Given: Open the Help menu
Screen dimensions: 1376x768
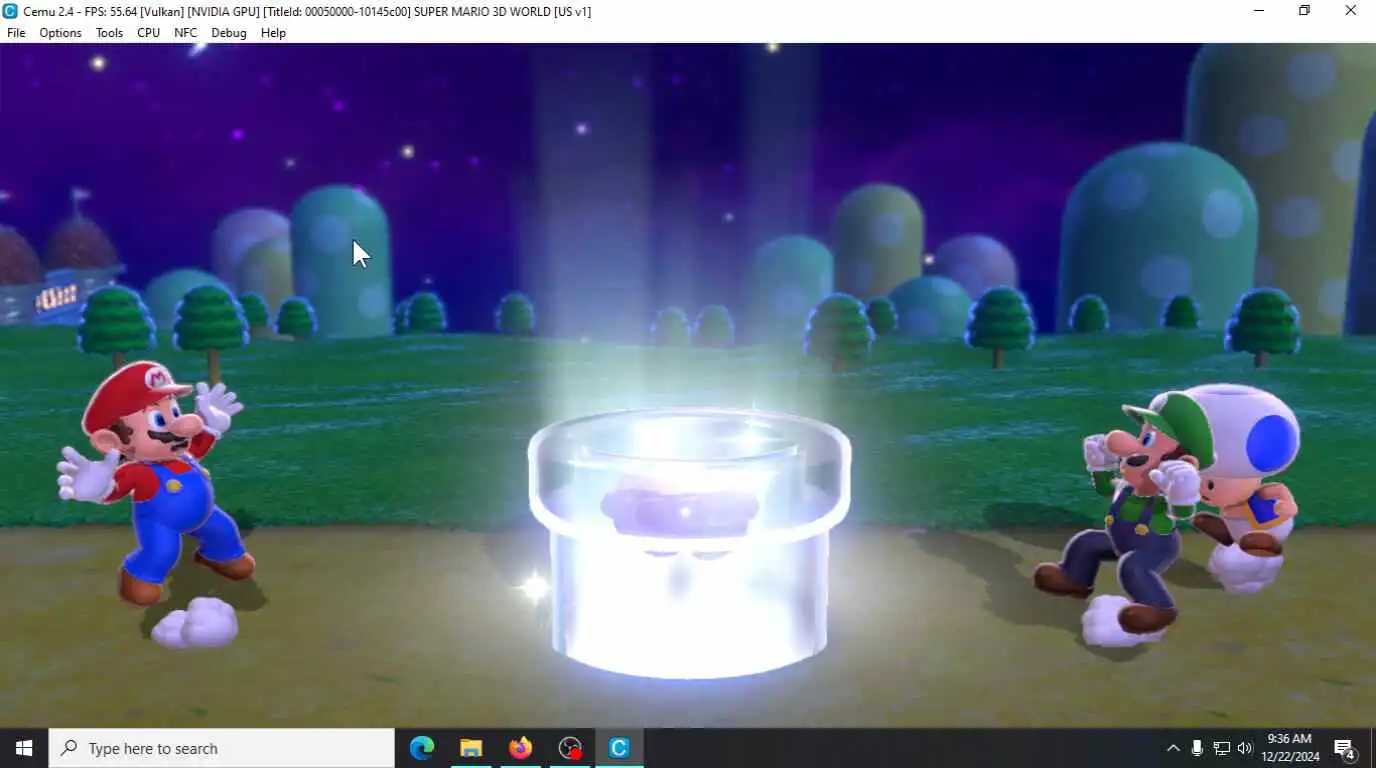Looking at the screenshot, I should (x=273, y=33).
